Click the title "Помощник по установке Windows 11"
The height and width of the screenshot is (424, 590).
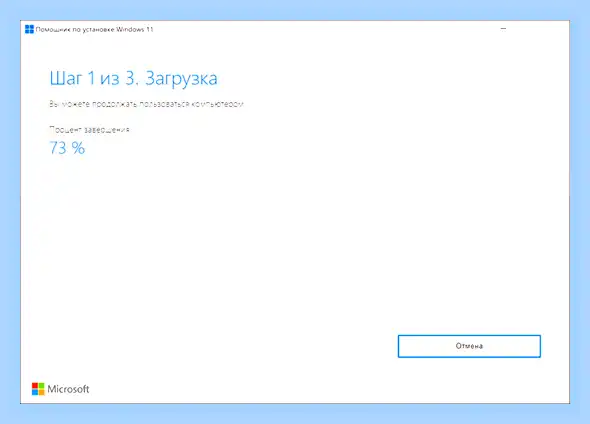click(x=94, y=29)
